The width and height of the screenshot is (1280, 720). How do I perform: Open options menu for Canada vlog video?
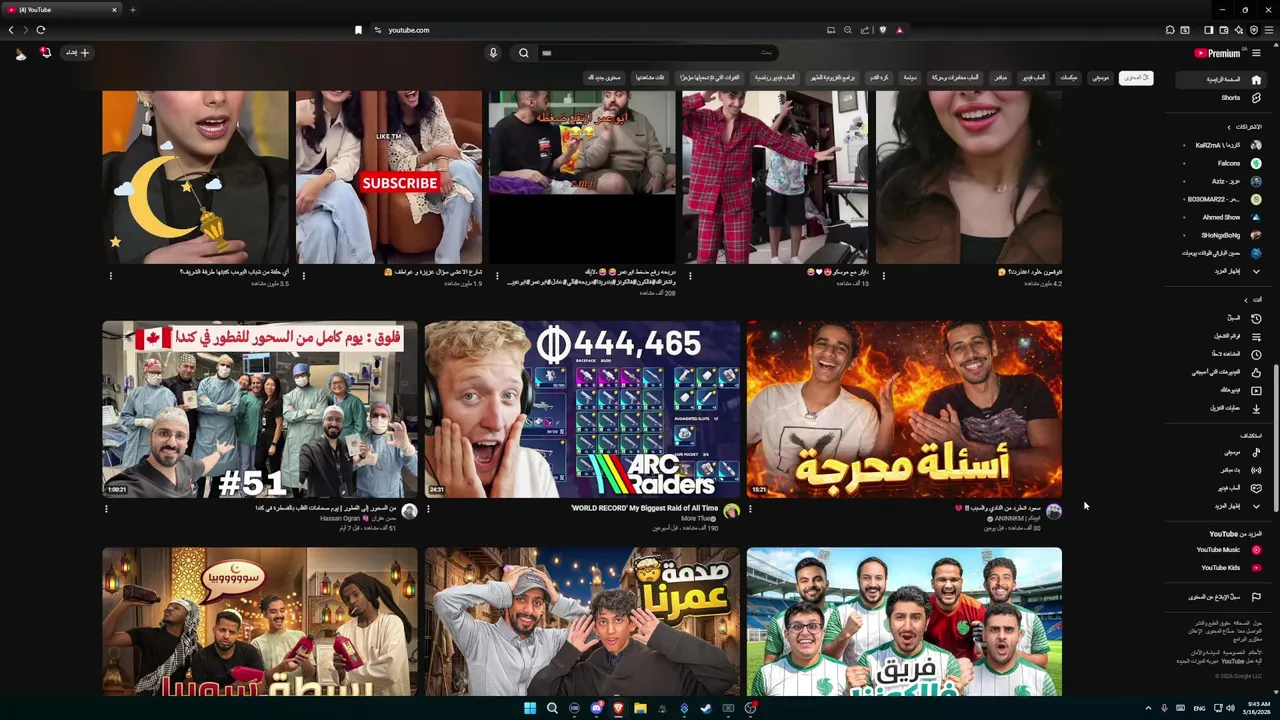click(x=107, y=509)
